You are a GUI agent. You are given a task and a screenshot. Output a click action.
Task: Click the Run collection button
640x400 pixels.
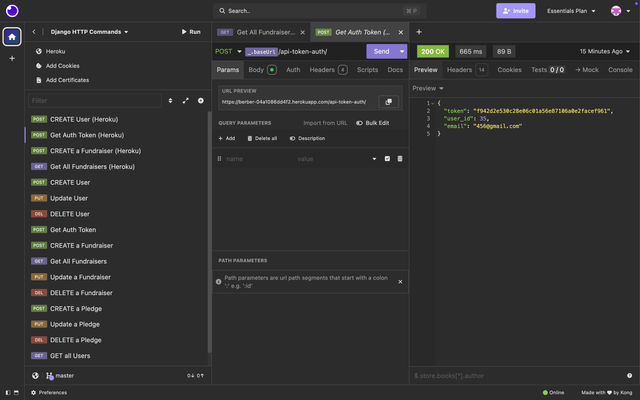(x=191, y=32)
